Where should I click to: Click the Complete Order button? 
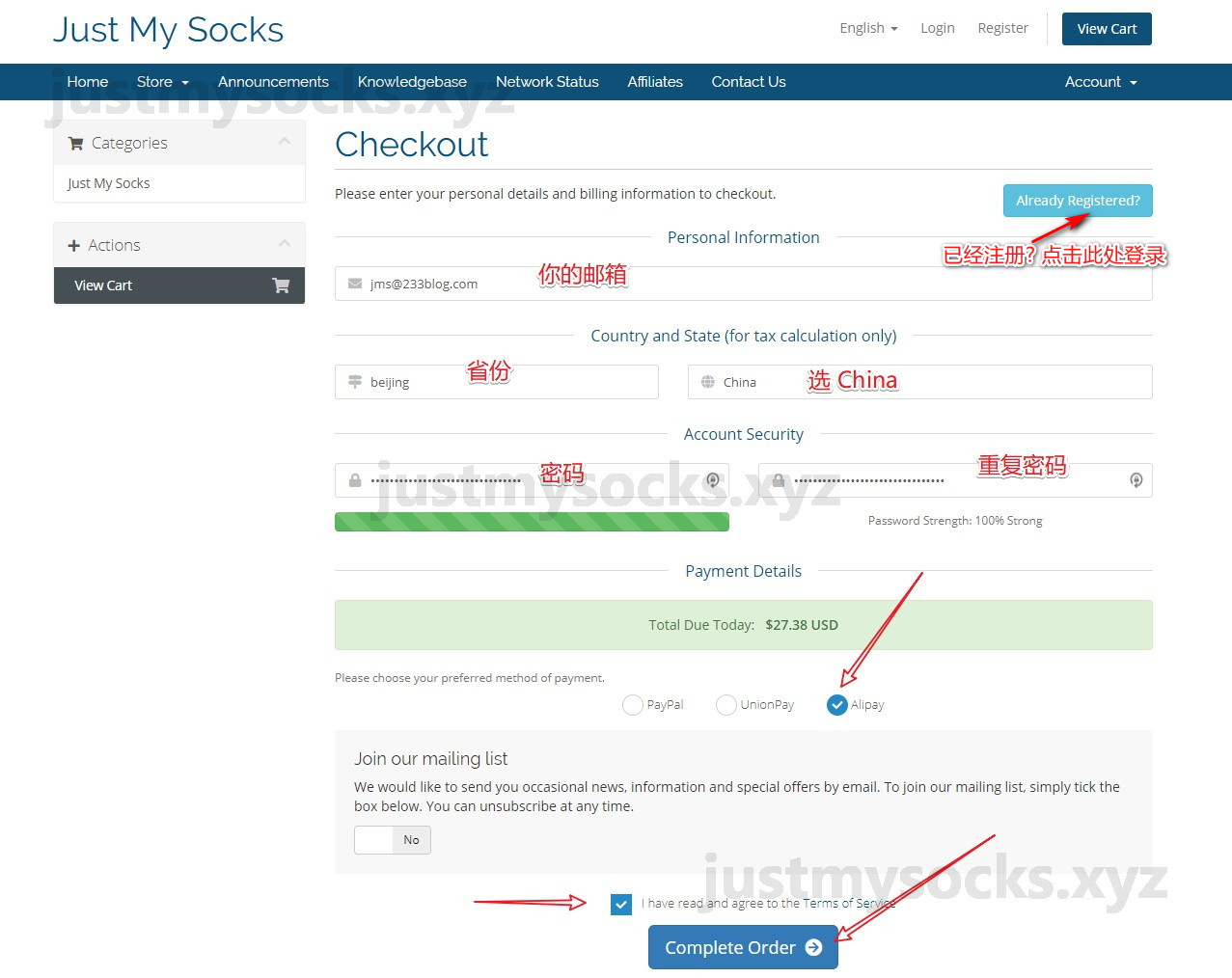click(743, 947)
